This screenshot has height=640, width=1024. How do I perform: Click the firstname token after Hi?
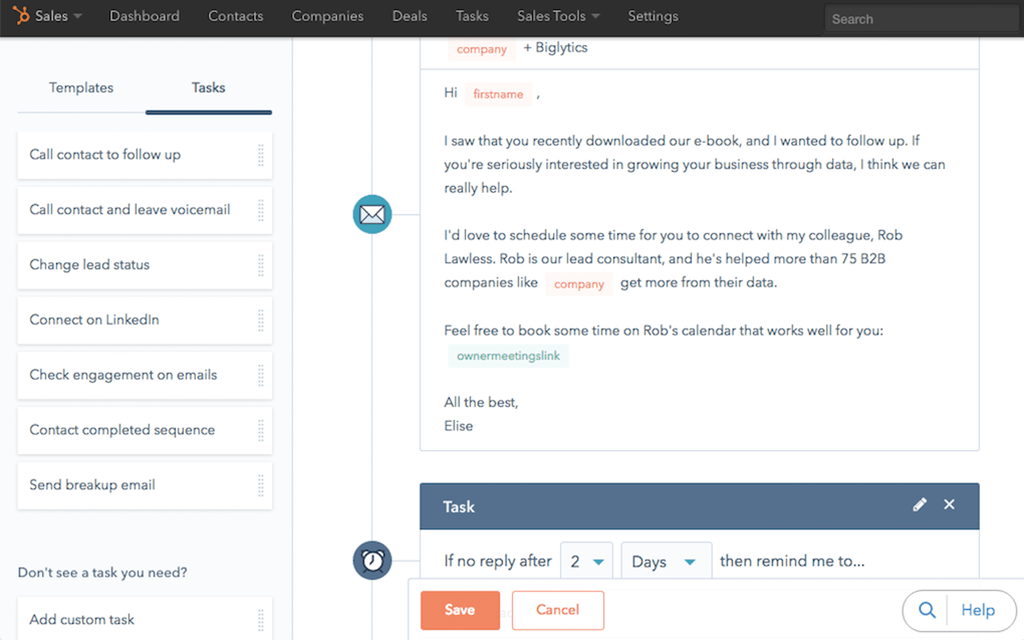(498, 94)
